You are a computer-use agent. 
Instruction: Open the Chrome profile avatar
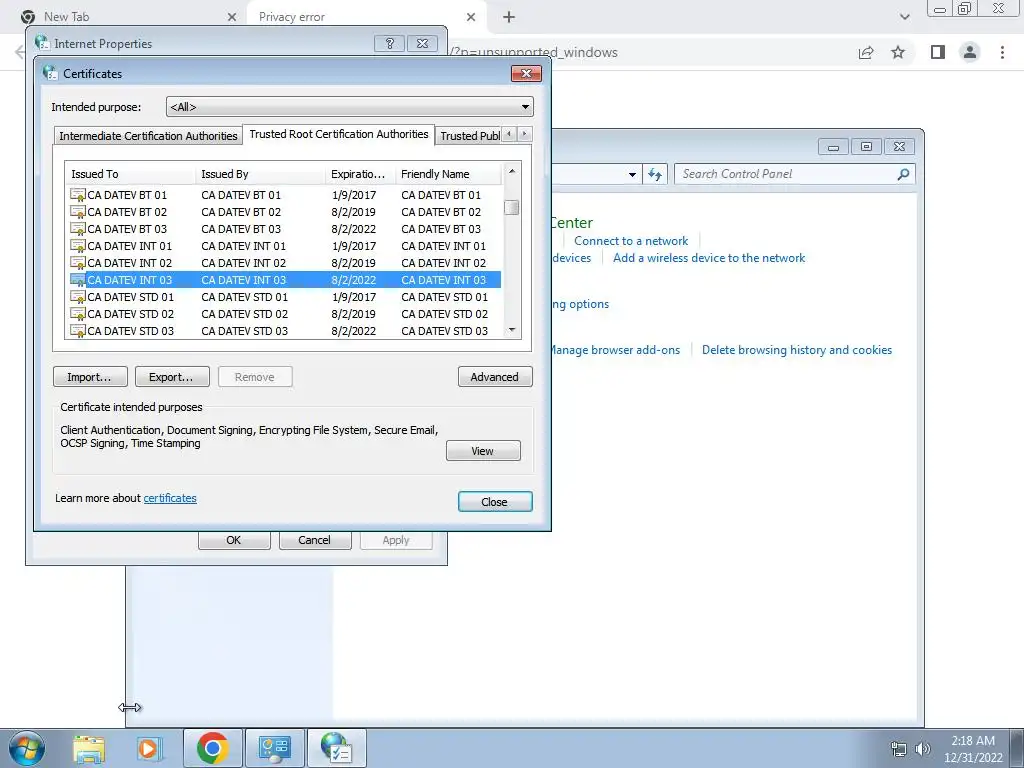coord(970,52)
